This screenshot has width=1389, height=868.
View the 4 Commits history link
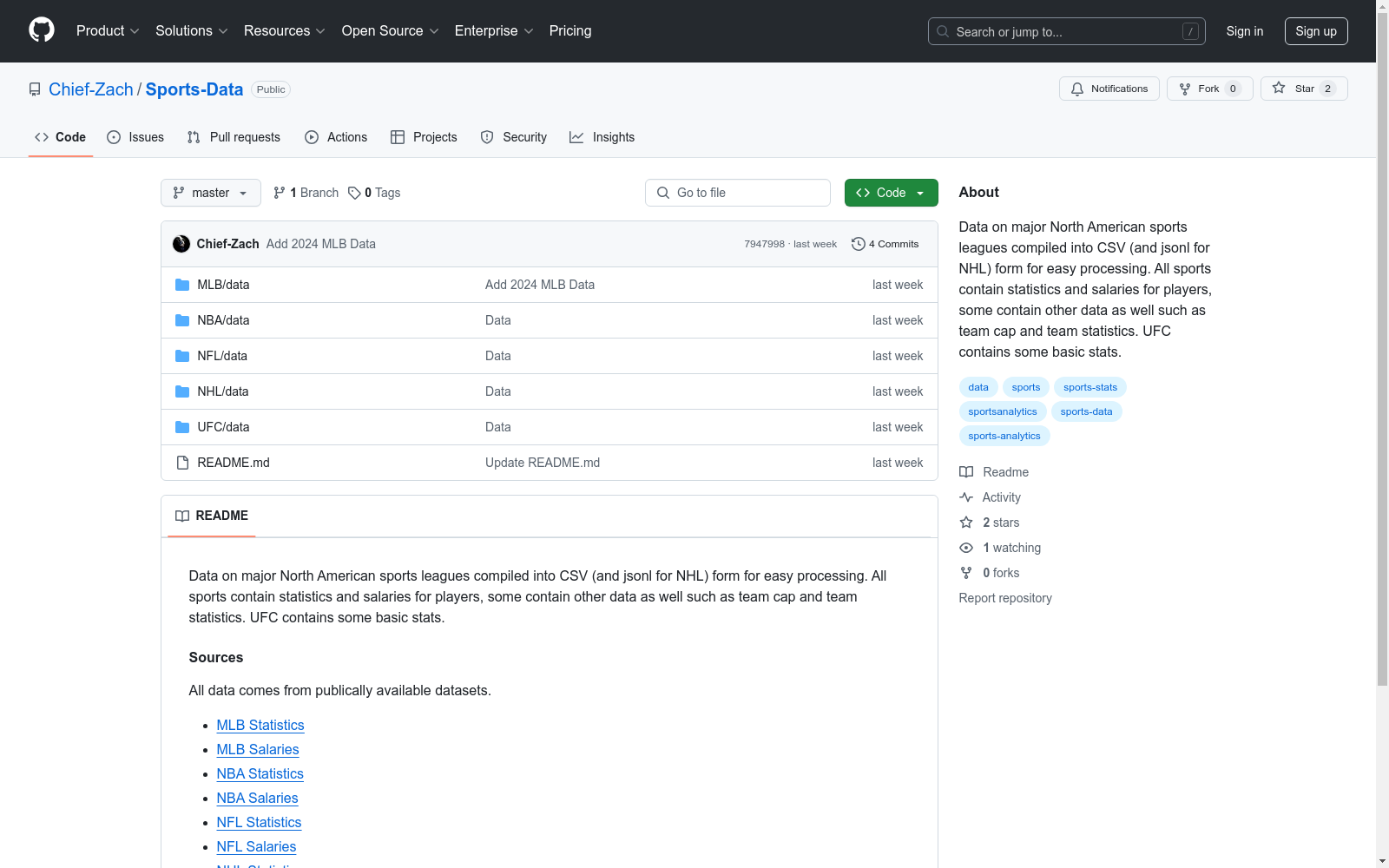[885, 244]
